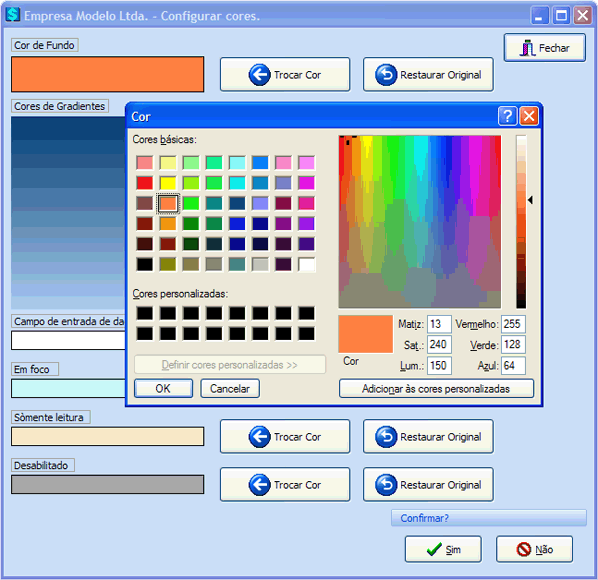
Task: Click Adicionar às cores personalizadas button
Action: click(436, 389)
